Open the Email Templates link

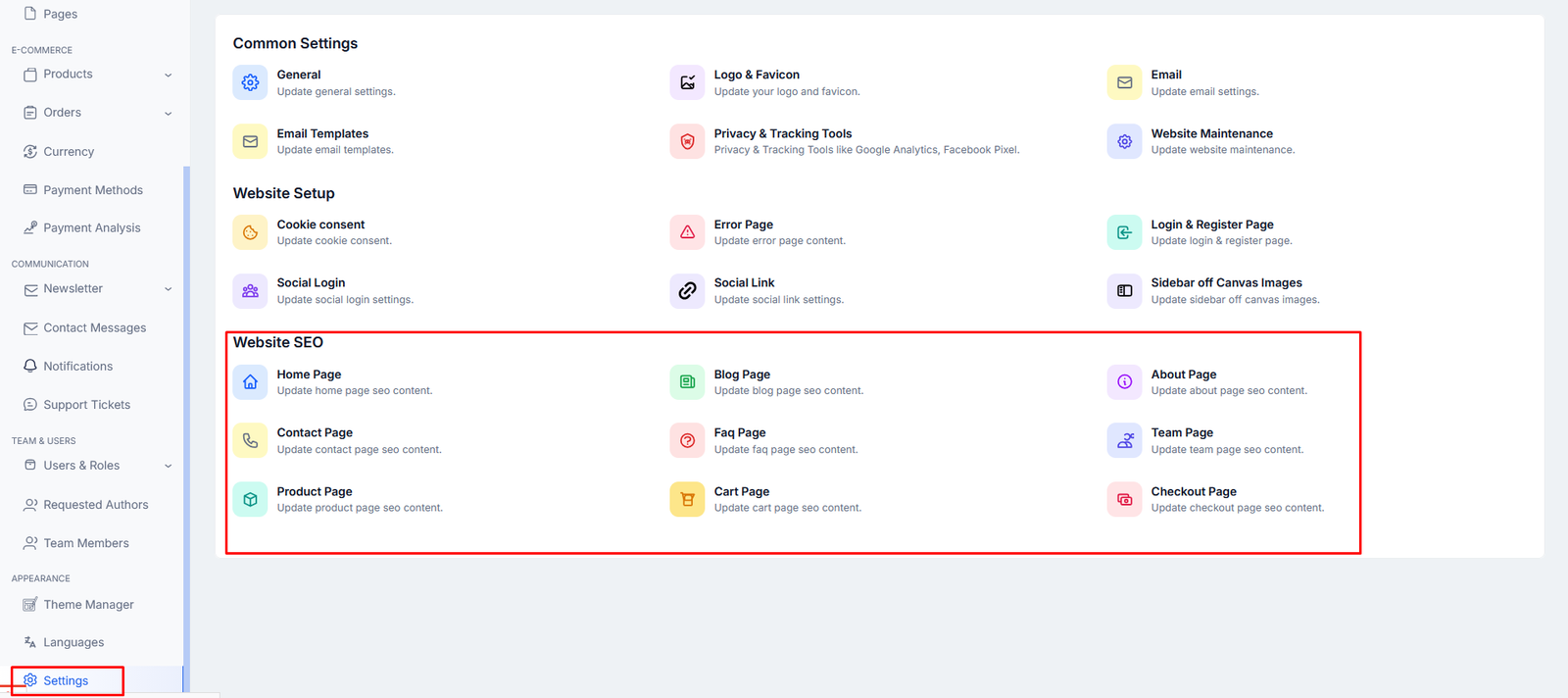click(x=322, y=133)
